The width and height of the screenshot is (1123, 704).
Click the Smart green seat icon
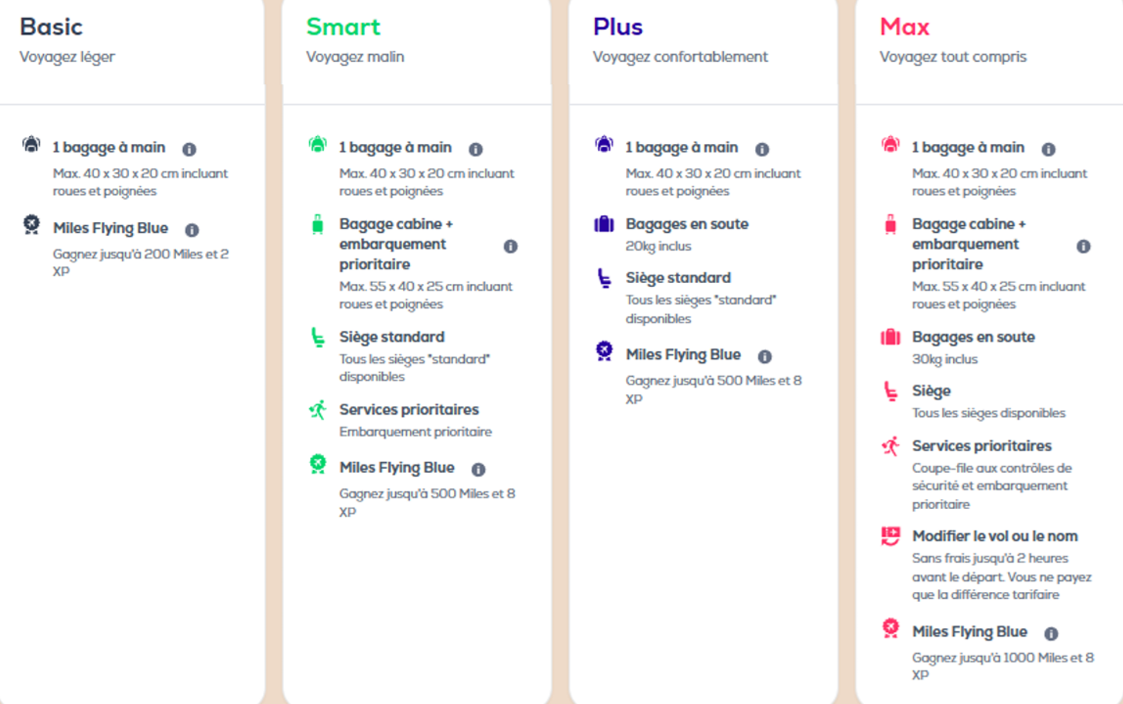tap(317, 337)
